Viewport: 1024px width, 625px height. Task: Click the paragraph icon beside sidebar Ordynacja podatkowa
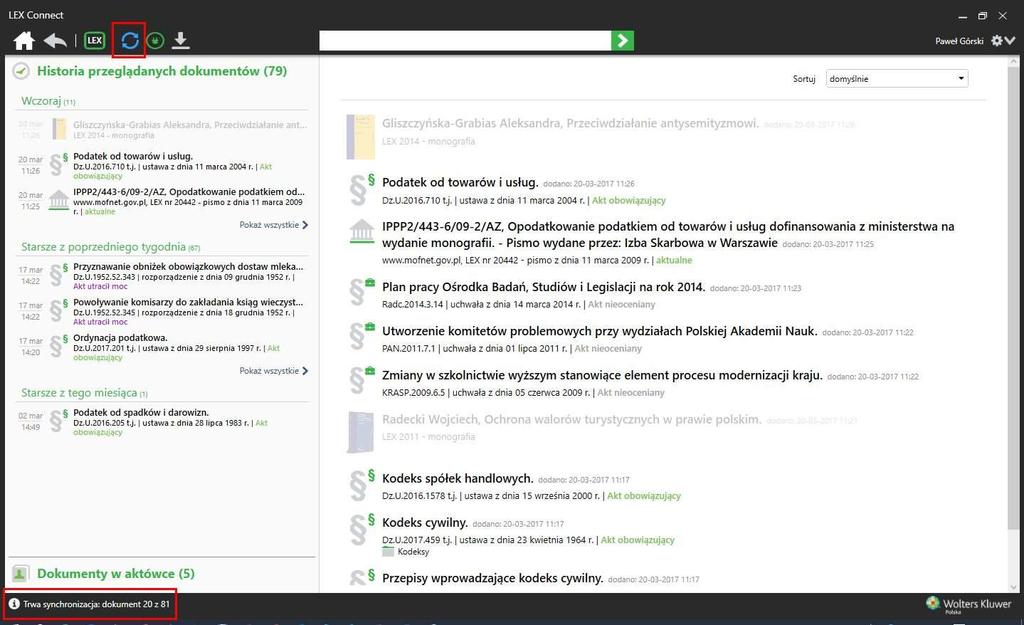[x=58, y=345]
